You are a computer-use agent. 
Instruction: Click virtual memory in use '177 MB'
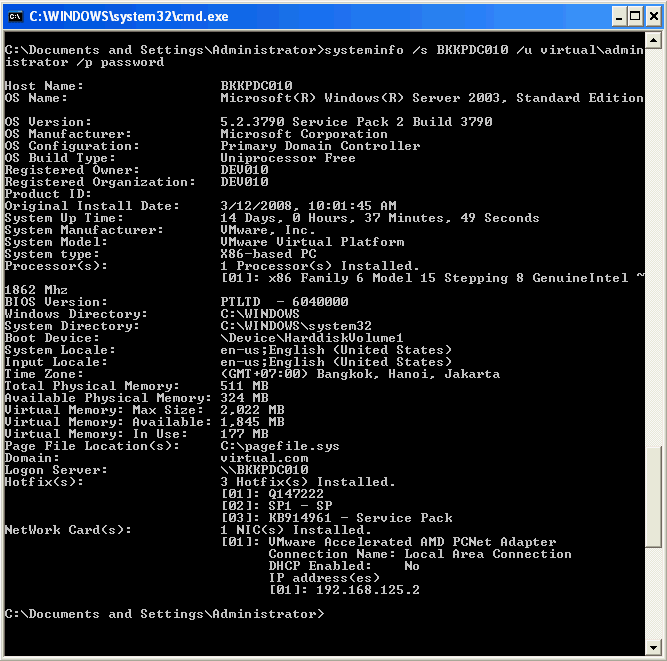click(x=244, y=434)
